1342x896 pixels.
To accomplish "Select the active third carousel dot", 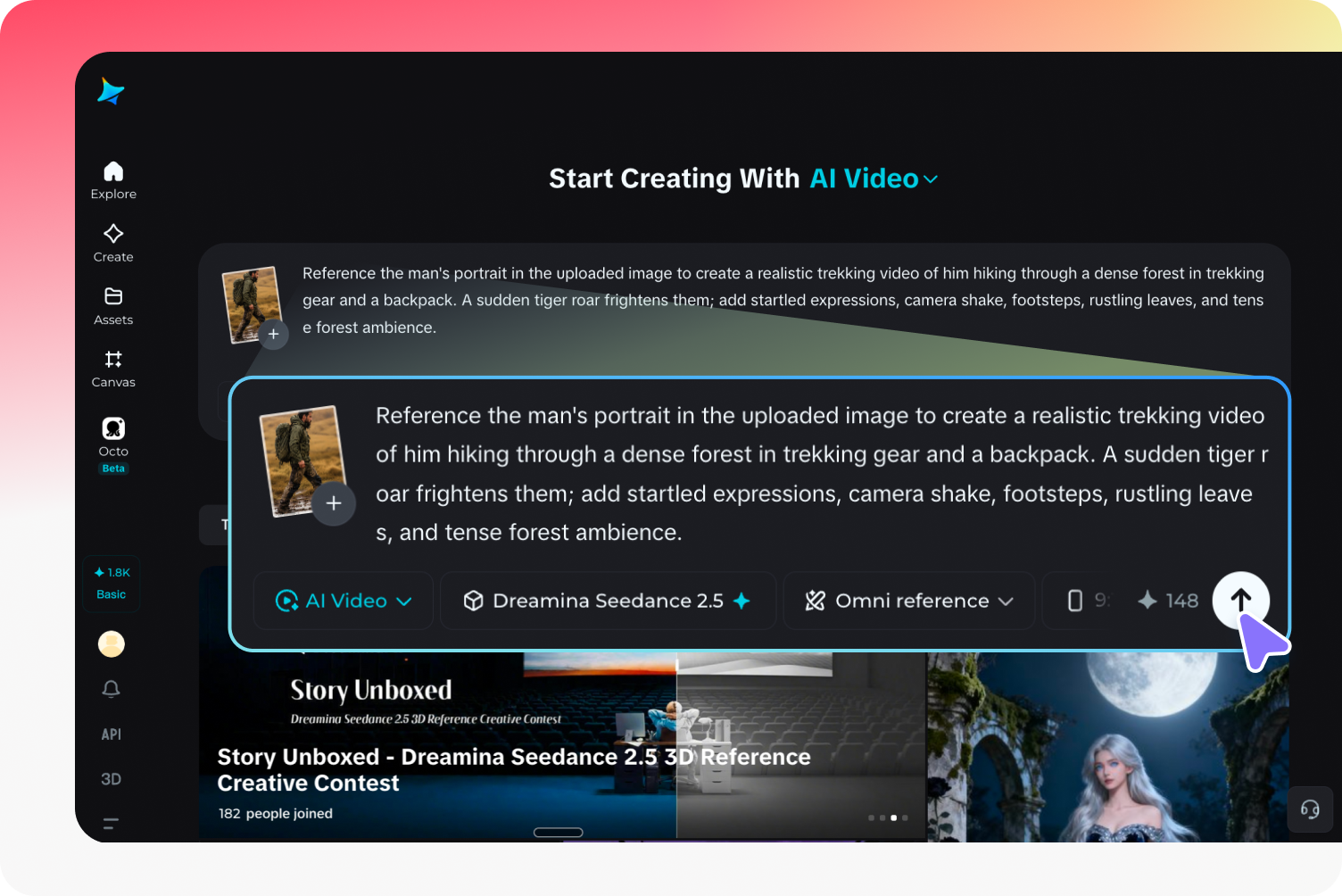I will (894, 817).
